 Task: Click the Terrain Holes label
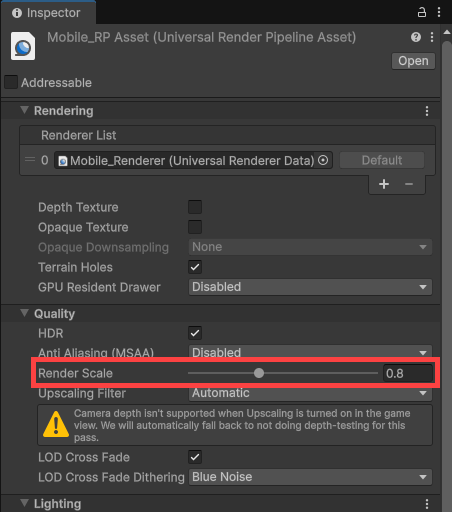pos(75,267)
